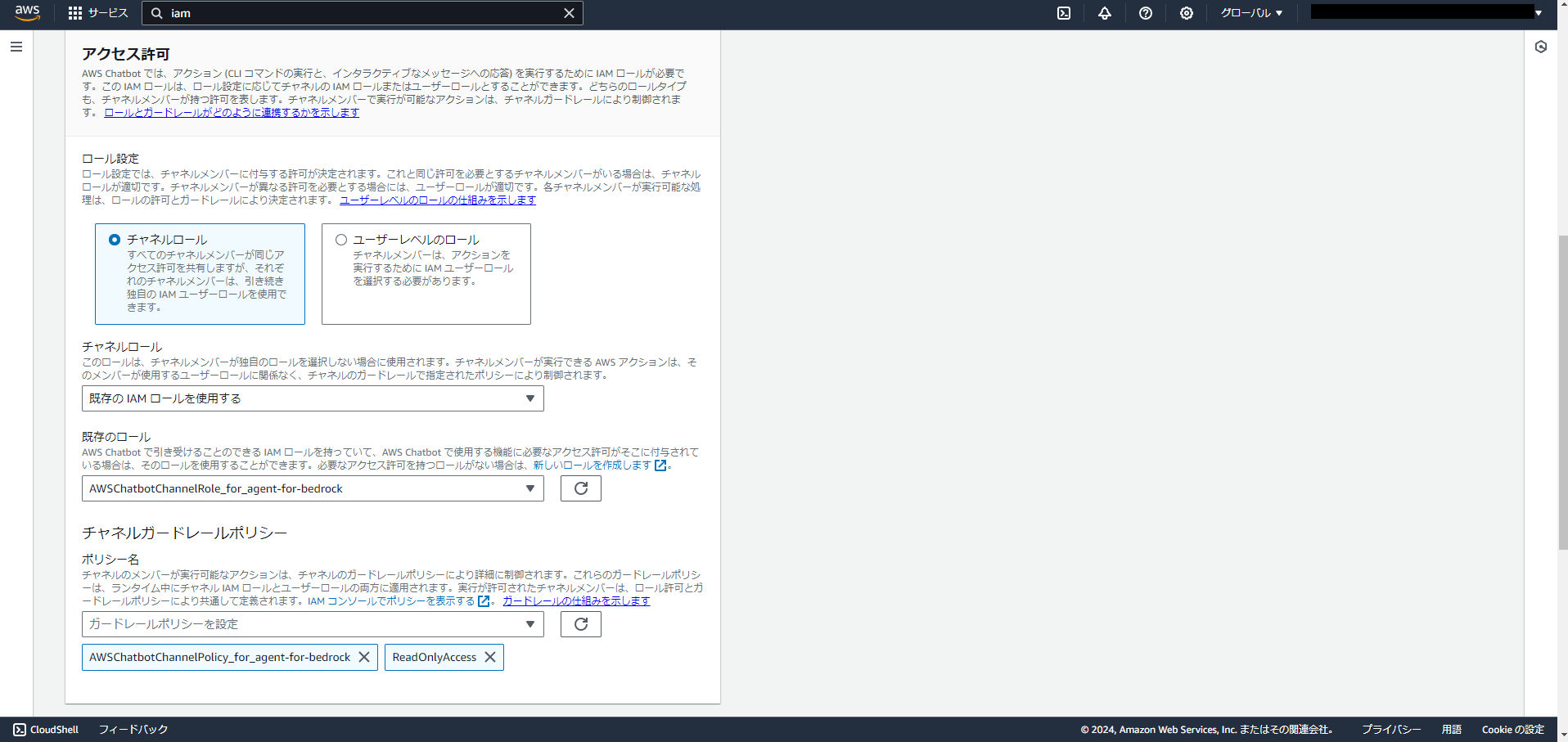The image size is (1568, 742).
Task: Open the AWSChatbotChannelRole_for_agent-for-bedrock dropdown
Action: pos(313,488)
